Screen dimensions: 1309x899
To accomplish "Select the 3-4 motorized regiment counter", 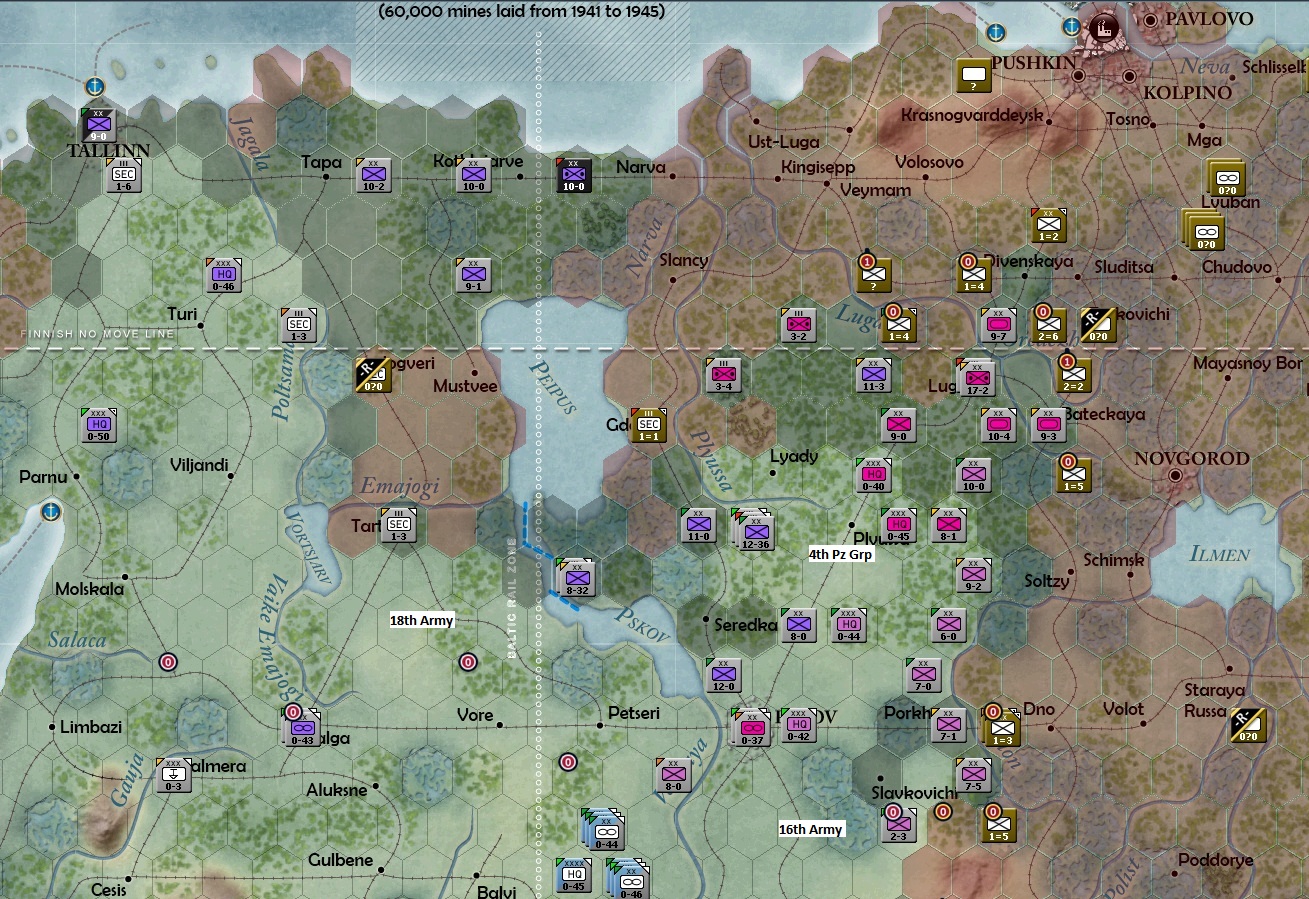I will pyautogui.click(x=723, y=375).
